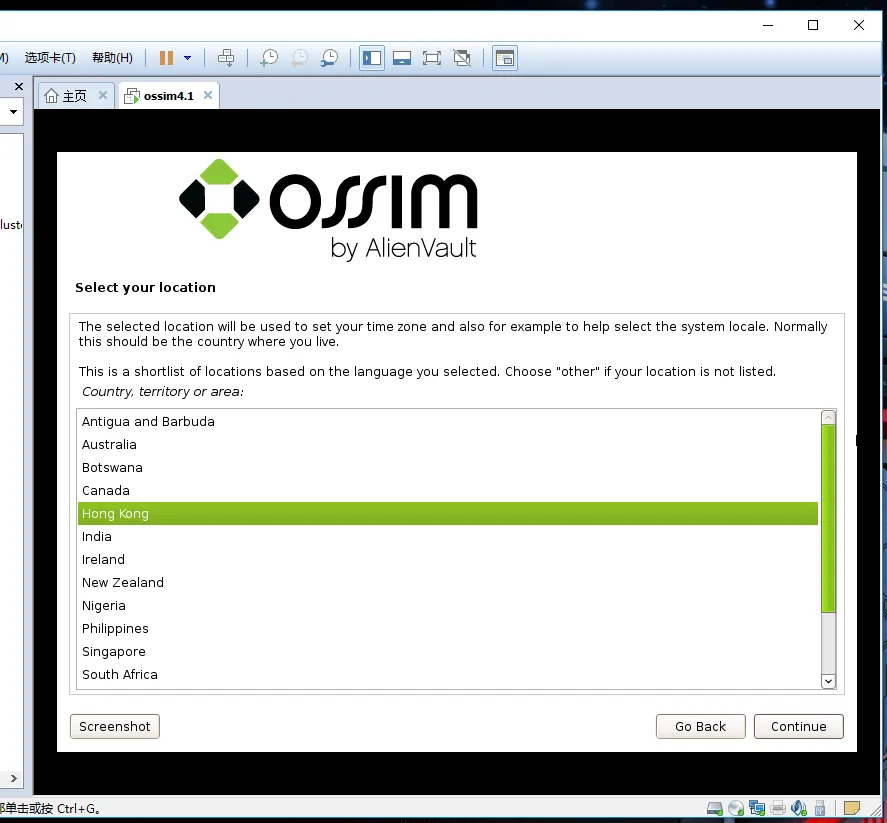Select Singapore in the country list
Screen dimensions: 887x823
coord(448,652)
